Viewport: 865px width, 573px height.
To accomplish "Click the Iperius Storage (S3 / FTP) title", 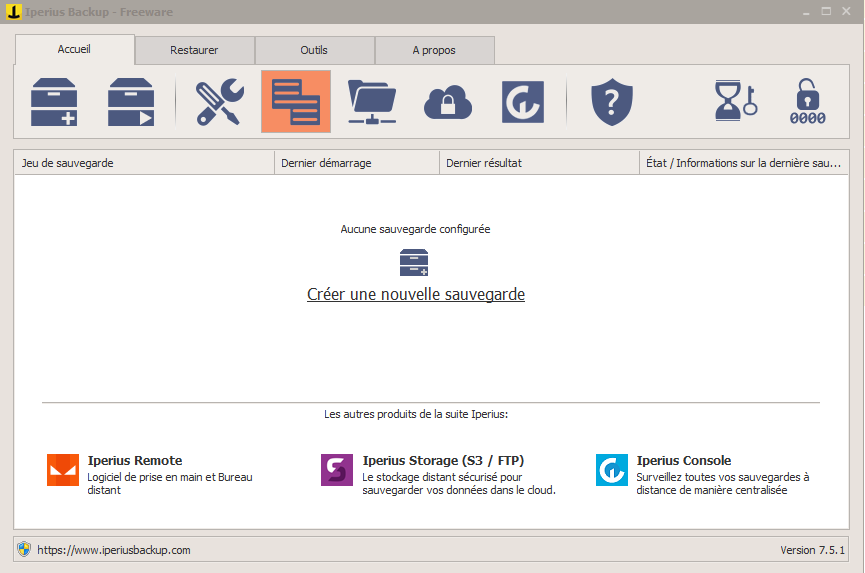I will (x=444, y=460).
